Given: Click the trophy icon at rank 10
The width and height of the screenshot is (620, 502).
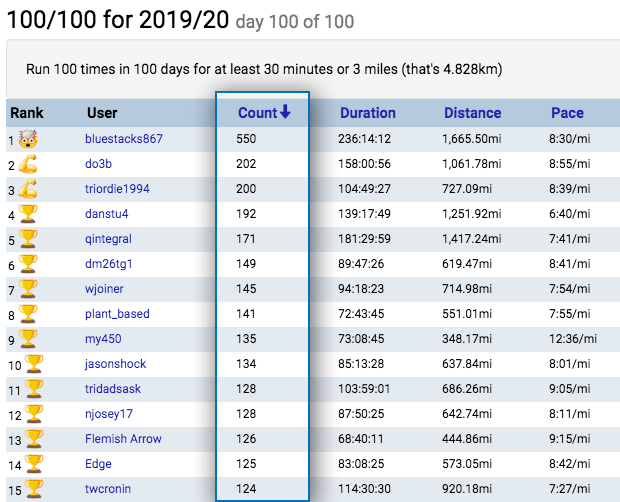Looking at the screenshot, I should pos(34,364).
